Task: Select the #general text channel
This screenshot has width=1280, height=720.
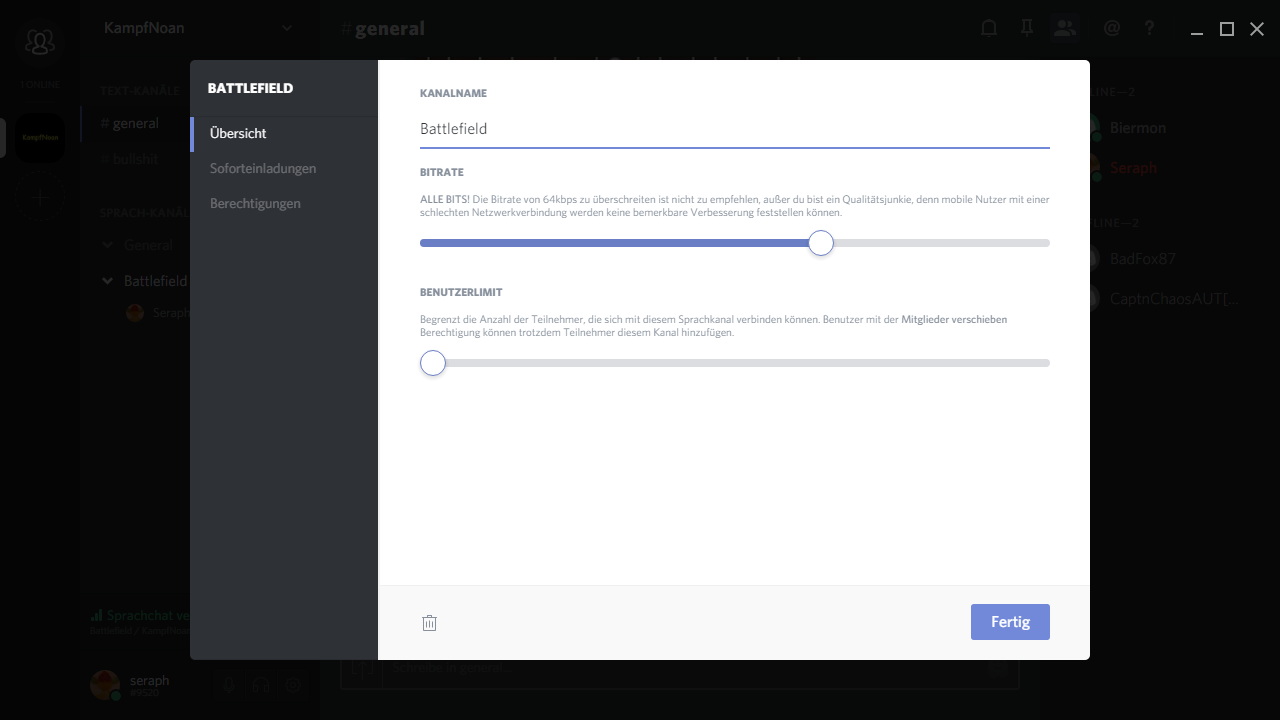Action: point(135,123)
